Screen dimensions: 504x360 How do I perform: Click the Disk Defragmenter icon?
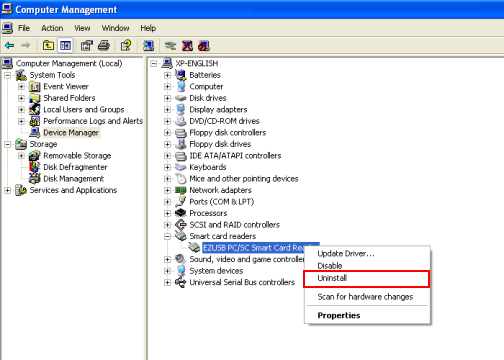35,167
